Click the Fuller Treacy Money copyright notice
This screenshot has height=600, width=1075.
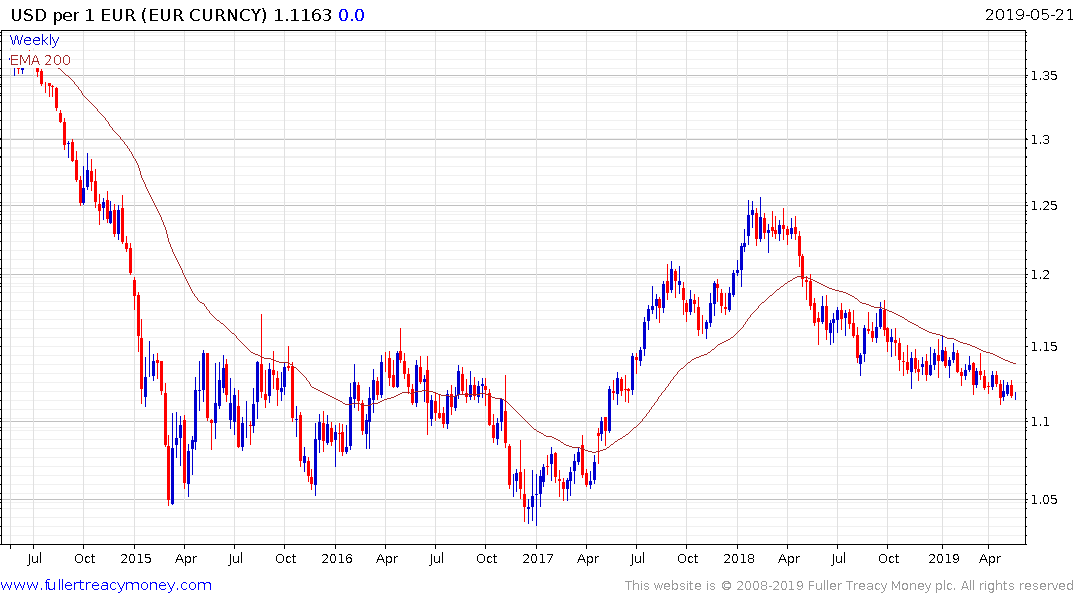coord(849,586)
